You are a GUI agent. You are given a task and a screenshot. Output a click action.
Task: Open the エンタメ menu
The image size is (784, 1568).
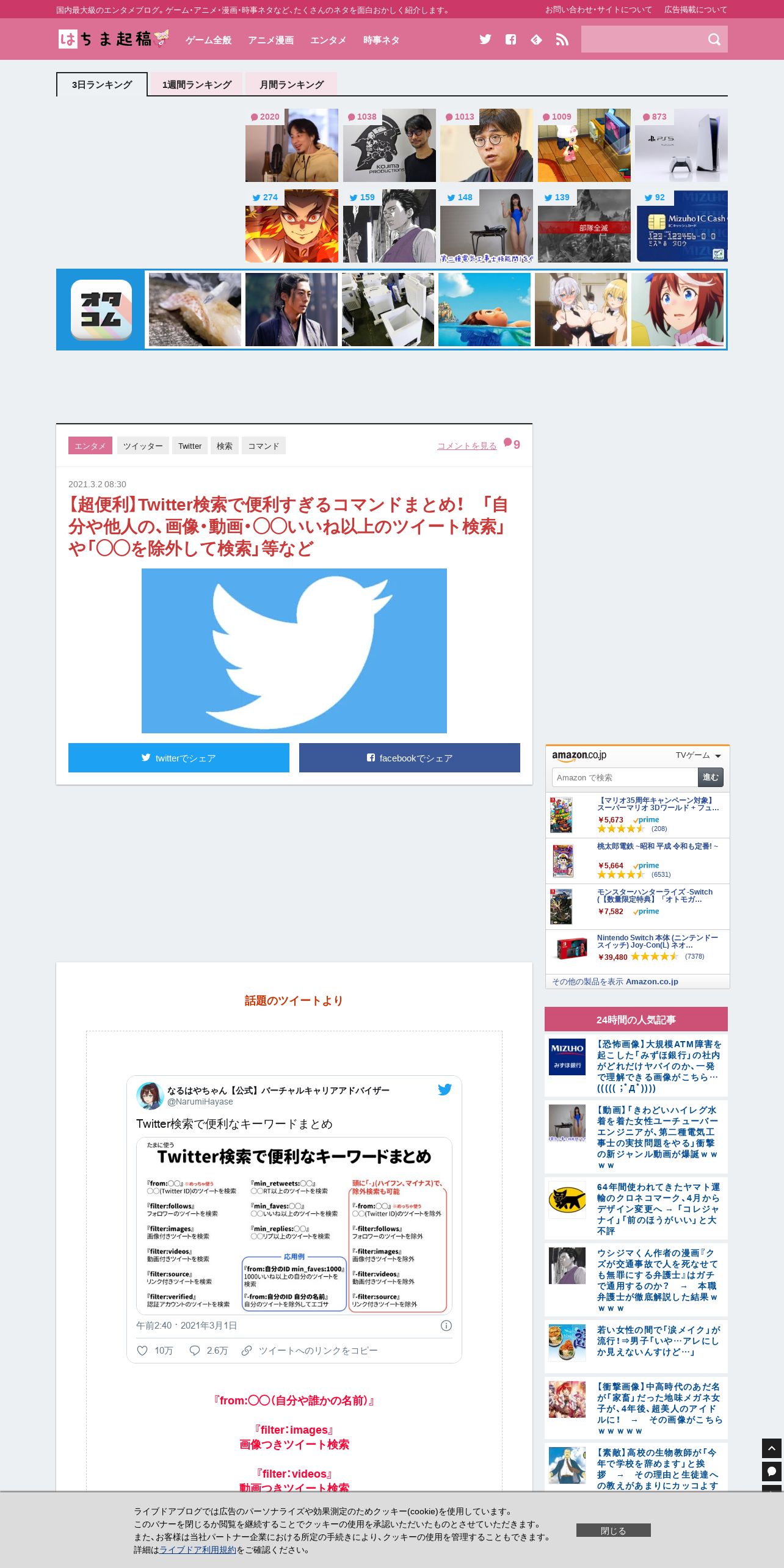pyautogui.click(x=328, y=40)
